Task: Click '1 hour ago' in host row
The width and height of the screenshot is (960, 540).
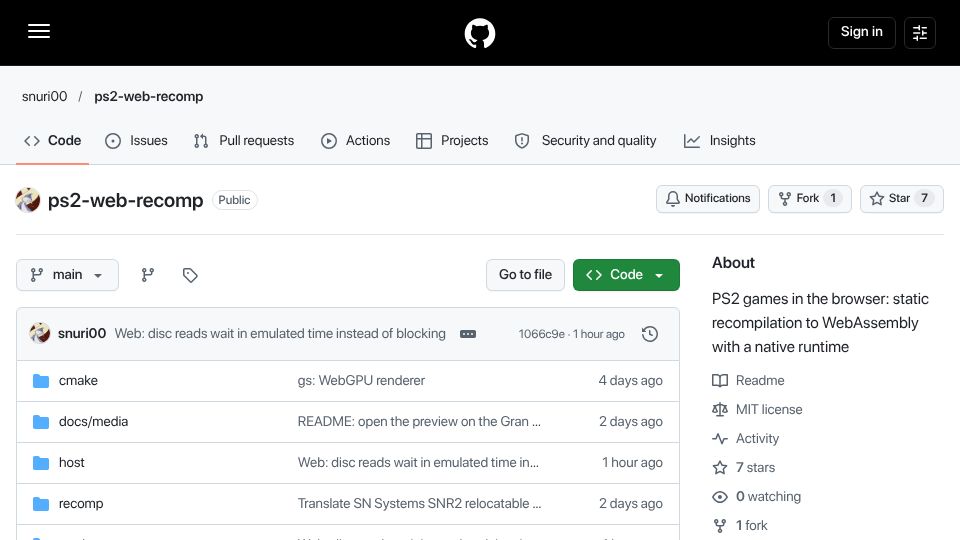Action: [x=632, y=463]
